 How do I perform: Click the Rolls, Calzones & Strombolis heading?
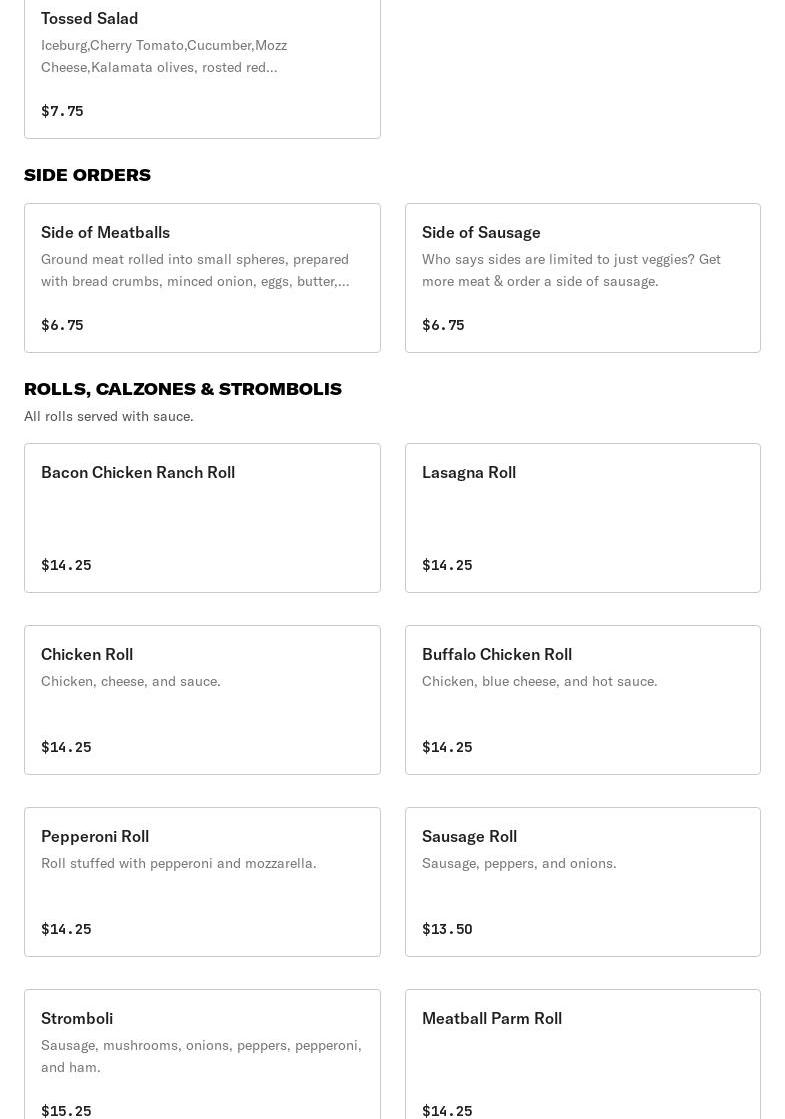(x=183, y=389)
